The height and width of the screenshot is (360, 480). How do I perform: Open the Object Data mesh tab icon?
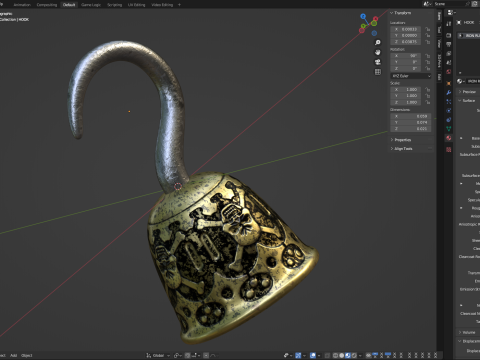click(449, 129)
